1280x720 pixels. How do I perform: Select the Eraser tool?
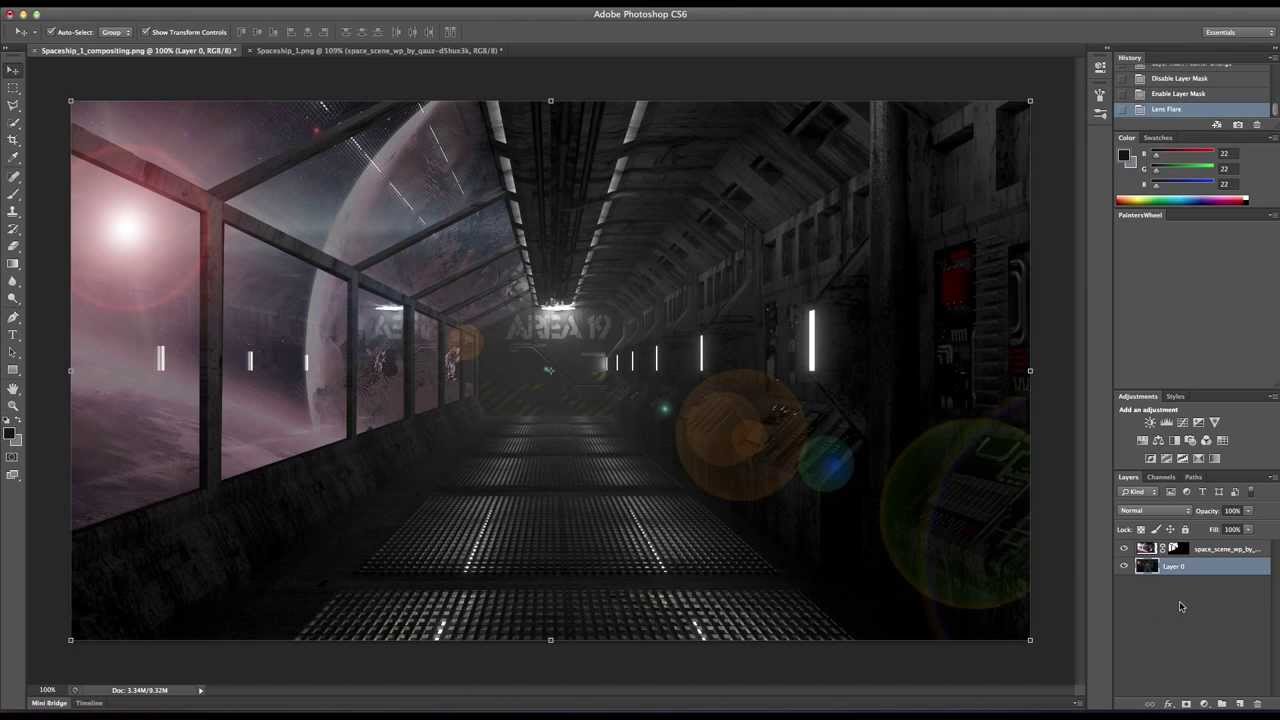point(13,246)
